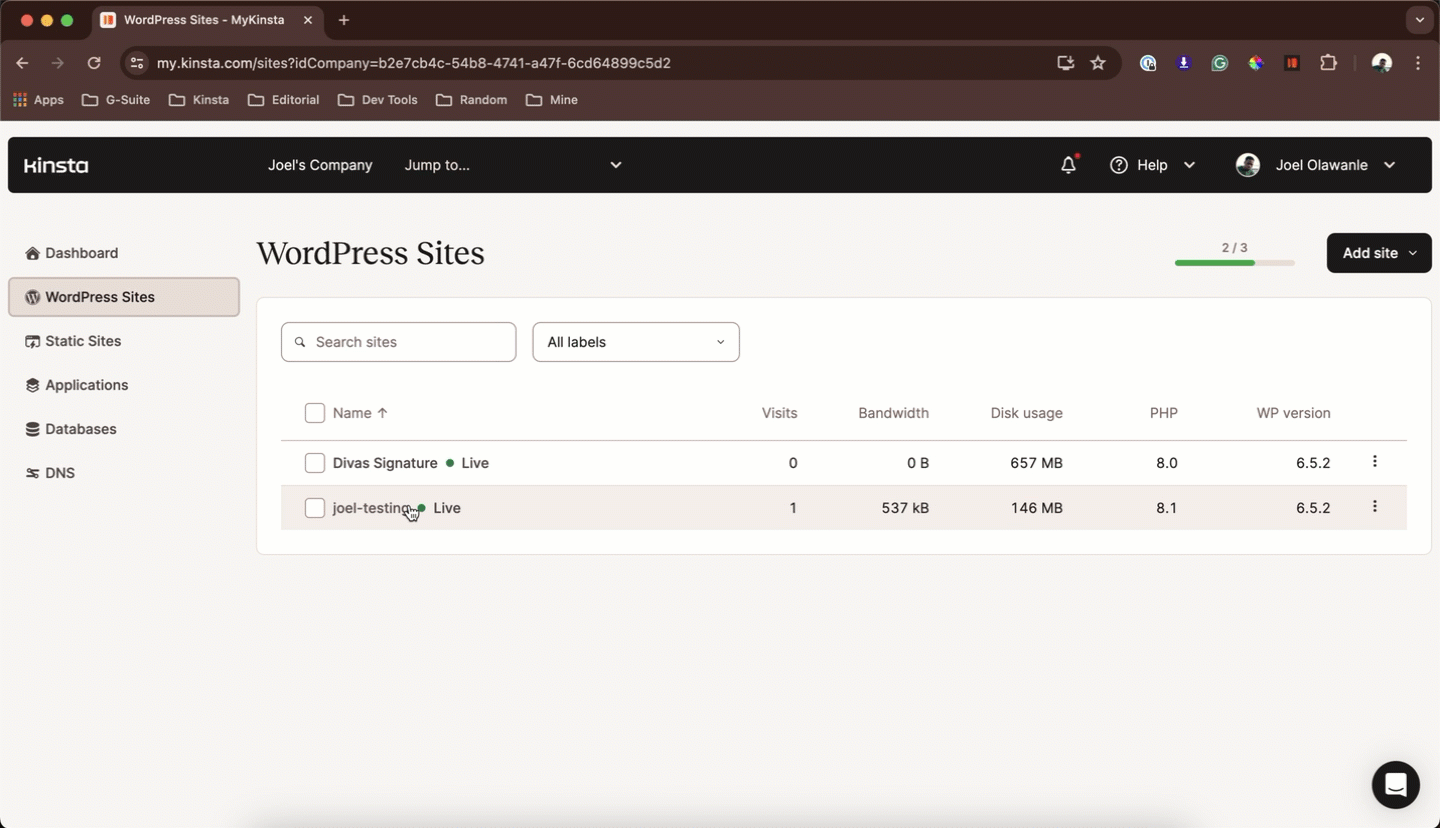Select the WordPress Sites sidebar icon
1440x828 pixels.
point(31,297)
